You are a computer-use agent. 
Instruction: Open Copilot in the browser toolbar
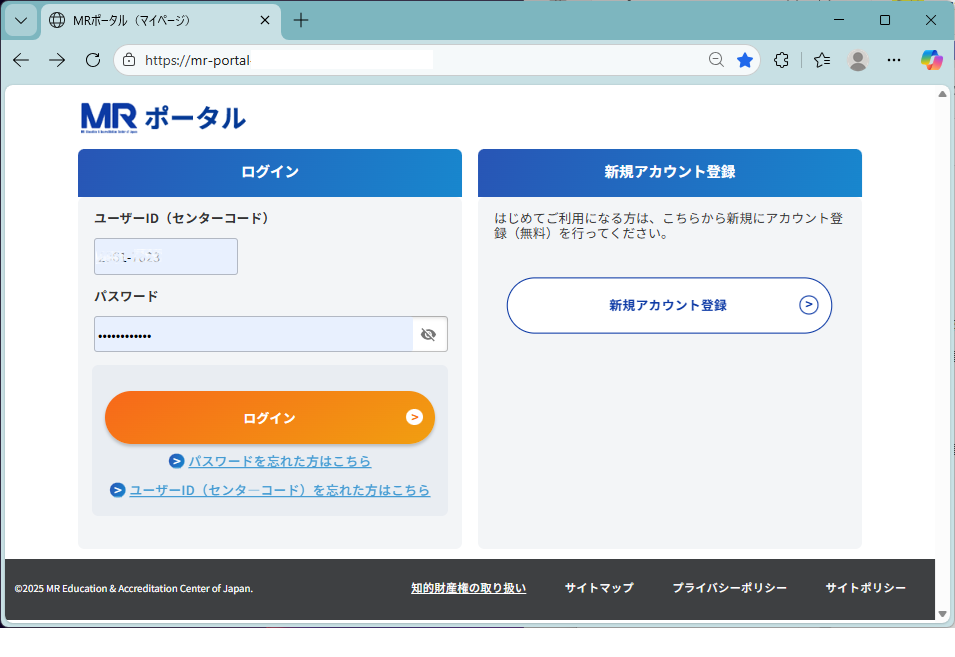931,60
